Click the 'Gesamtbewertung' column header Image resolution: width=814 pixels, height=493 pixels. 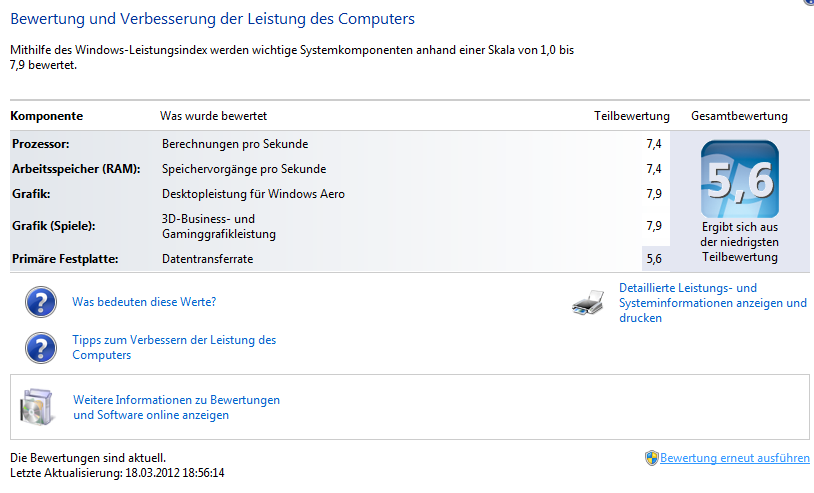(739, 116)
